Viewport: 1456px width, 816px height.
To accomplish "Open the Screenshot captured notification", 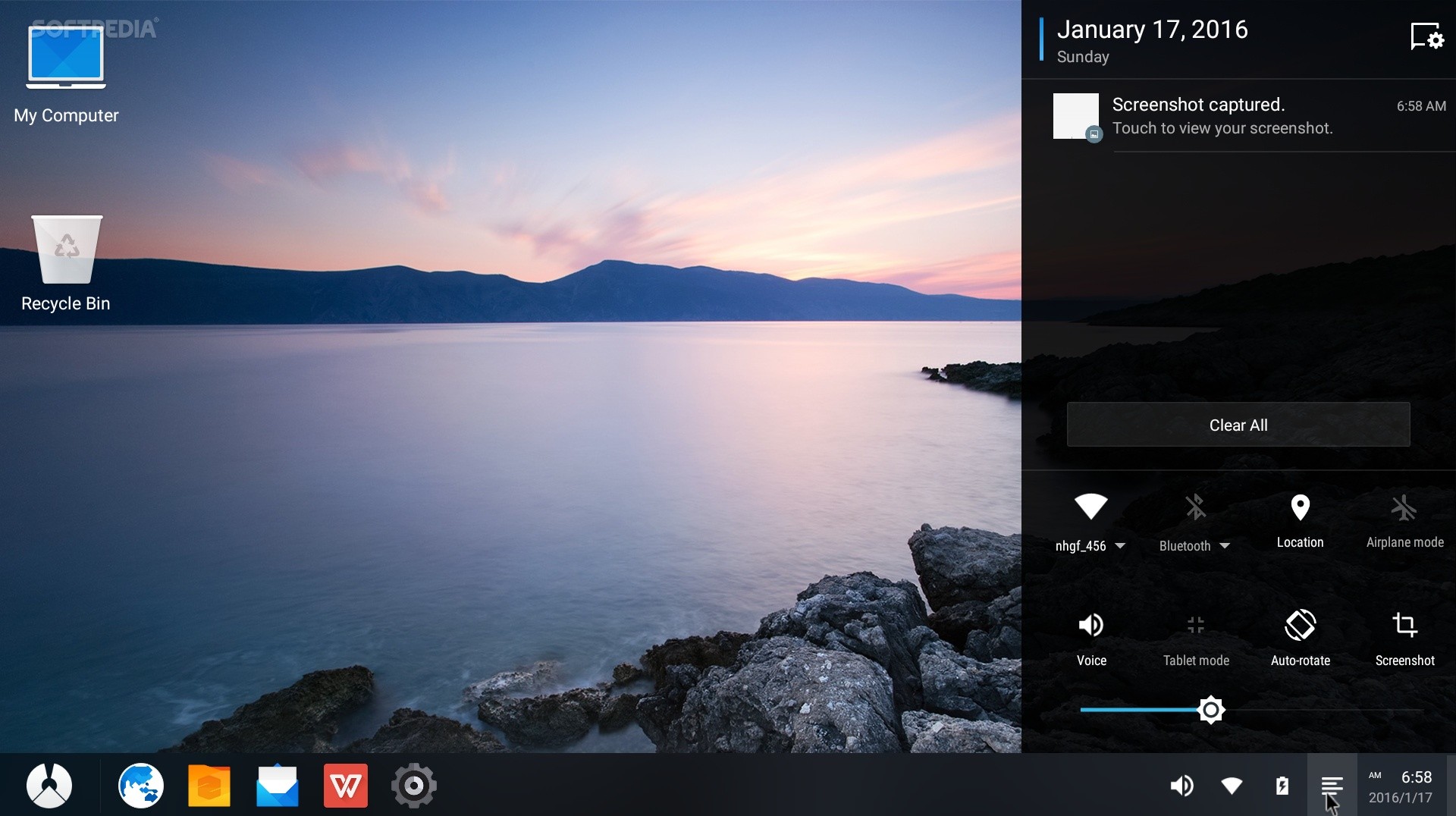I will pyautogui.click(x=1250, y=116).
